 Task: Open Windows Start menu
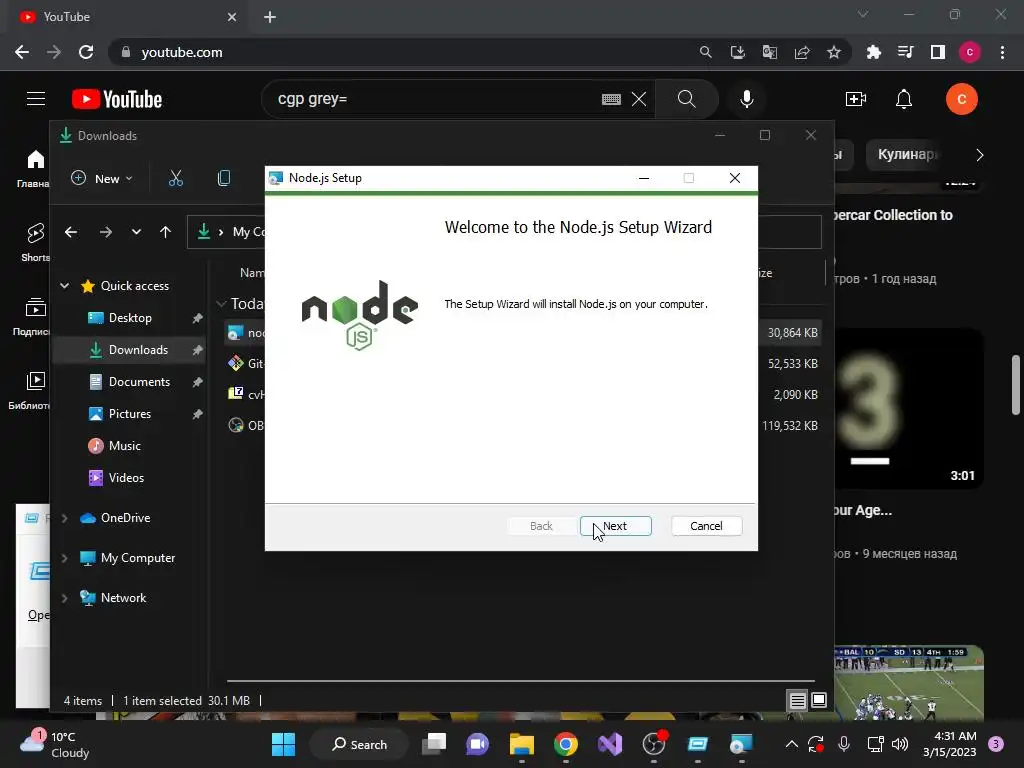[283, 744]
